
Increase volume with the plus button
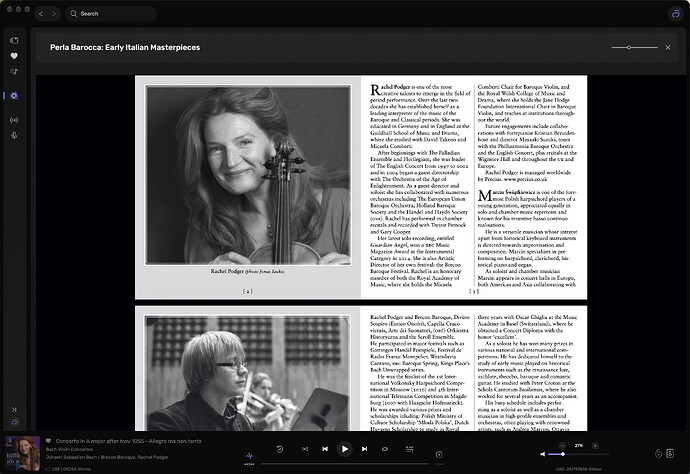tap(595, 445)
